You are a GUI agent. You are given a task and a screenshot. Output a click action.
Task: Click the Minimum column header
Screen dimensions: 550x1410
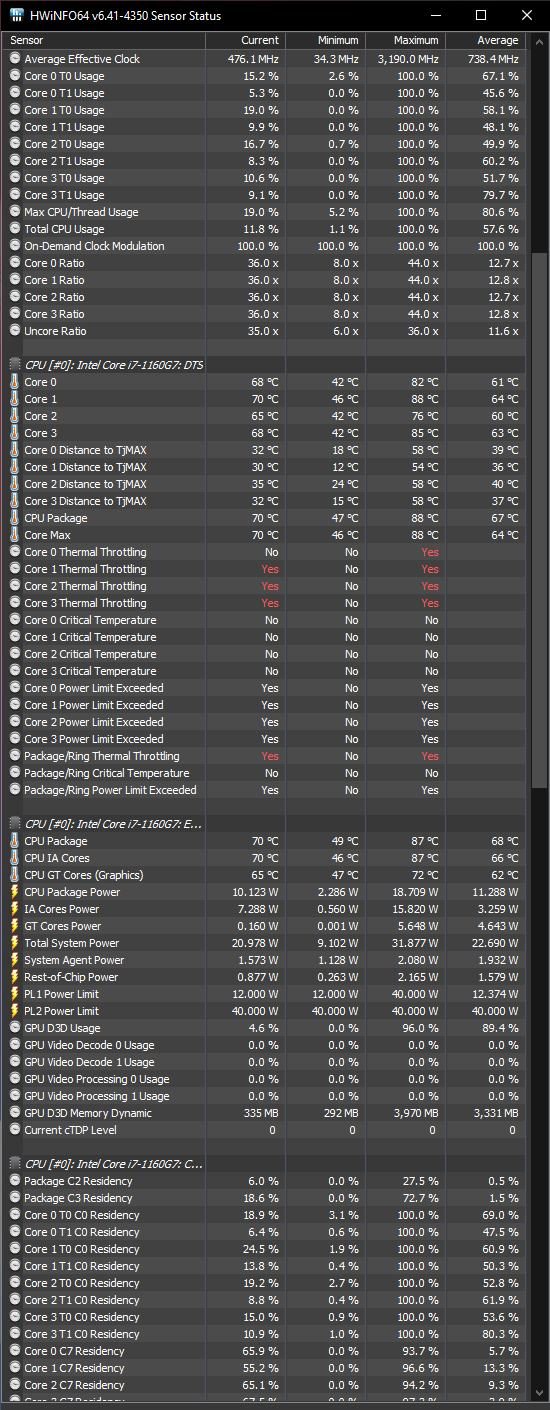pos(325,40)
